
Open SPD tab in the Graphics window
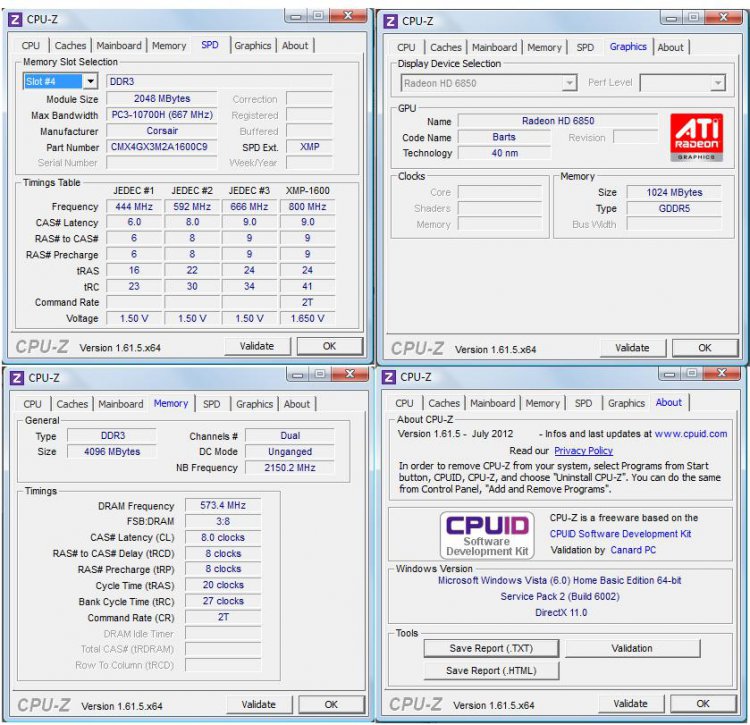click(585, 47)
